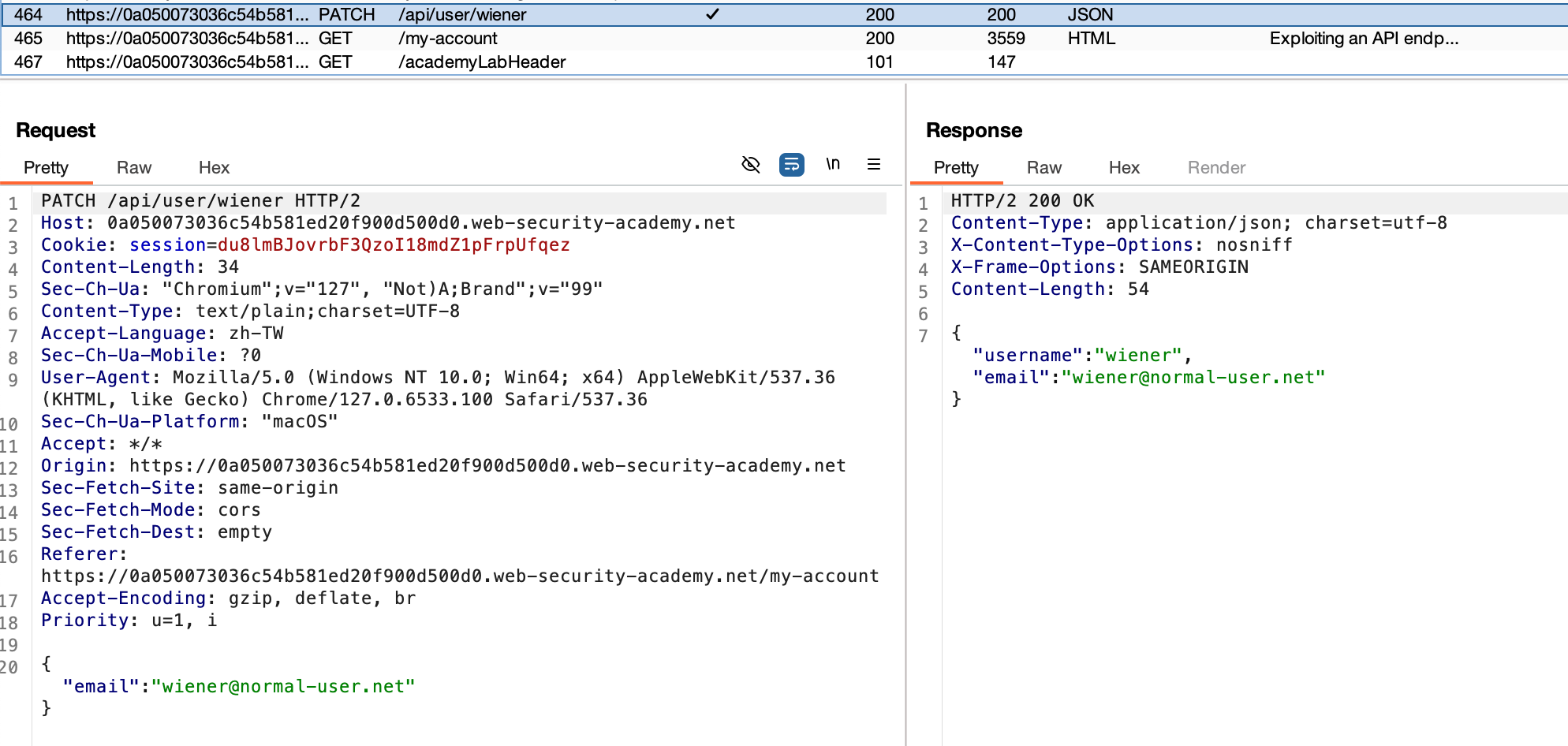This screenshot has width=1568, height=746.
Task: Click the "HTTP/2 200 OK" response line
Action: click(1022, 201)
